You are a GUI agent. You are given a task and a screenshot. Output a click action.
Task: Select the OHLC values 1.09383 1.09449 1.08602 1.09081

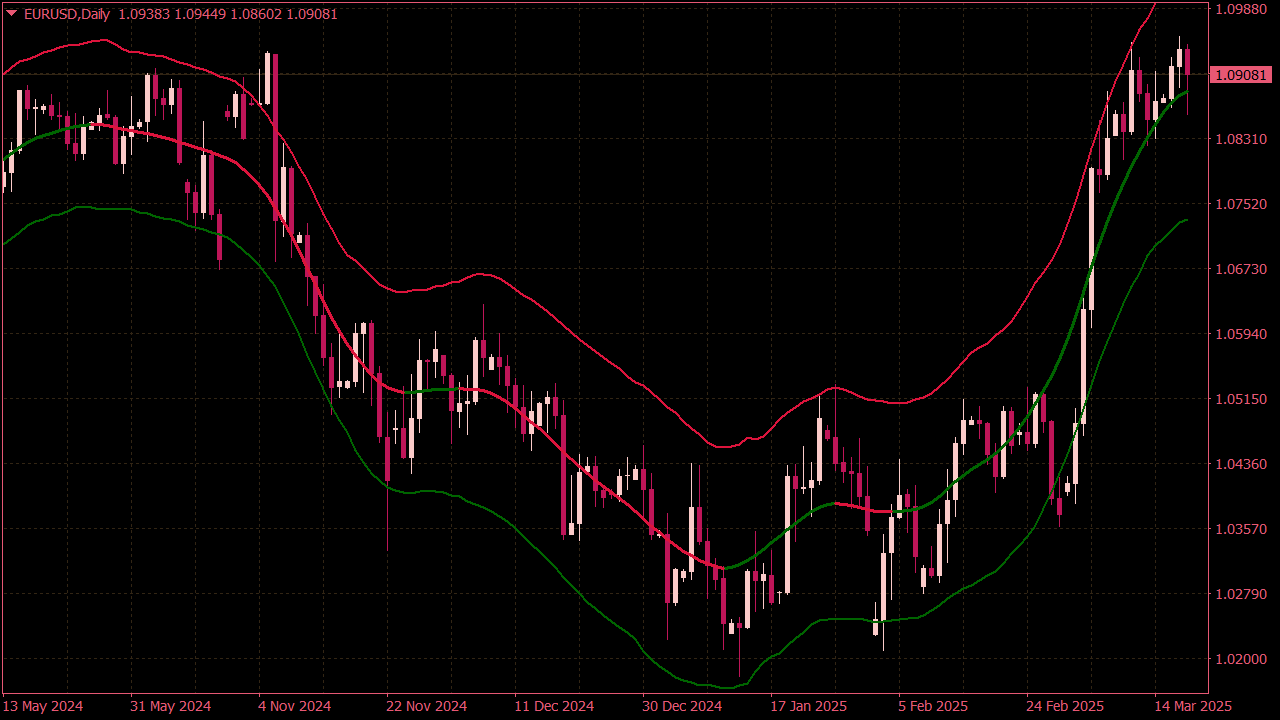point(228,14)
